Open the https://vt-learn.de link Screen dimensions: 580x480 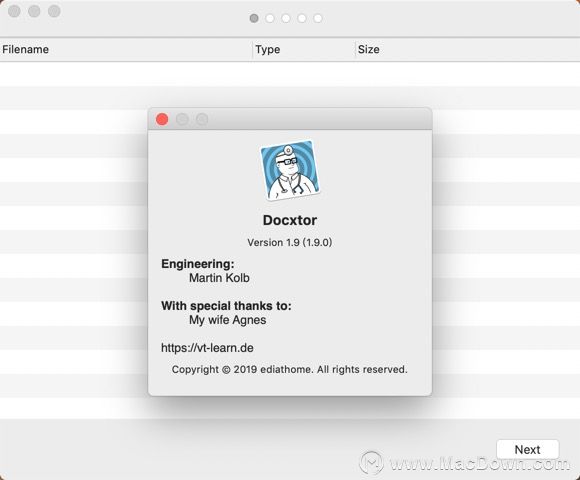coord(207,348)
